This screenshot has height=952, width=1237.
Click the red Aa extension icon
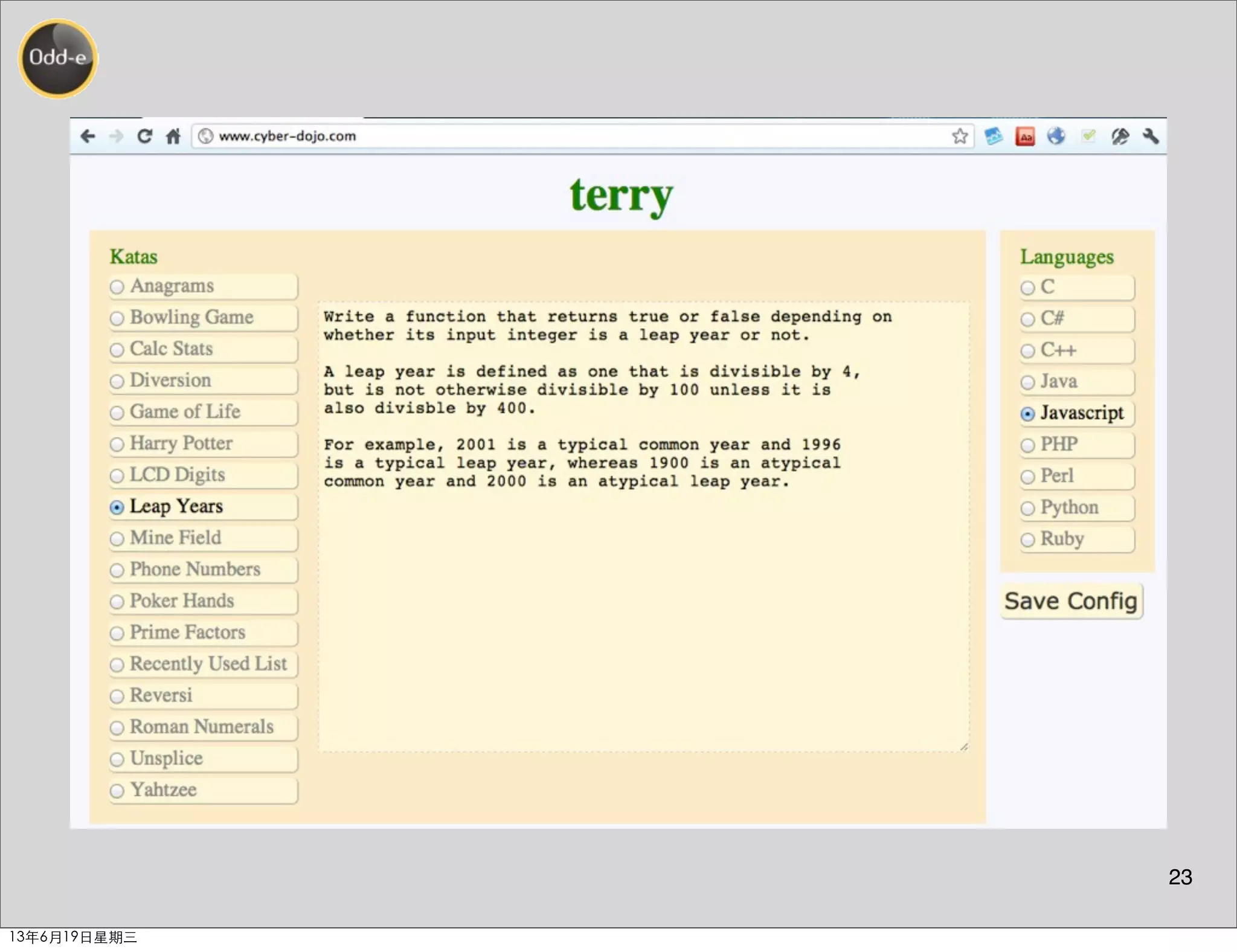pyautogui.click(x=1025, y=137)
